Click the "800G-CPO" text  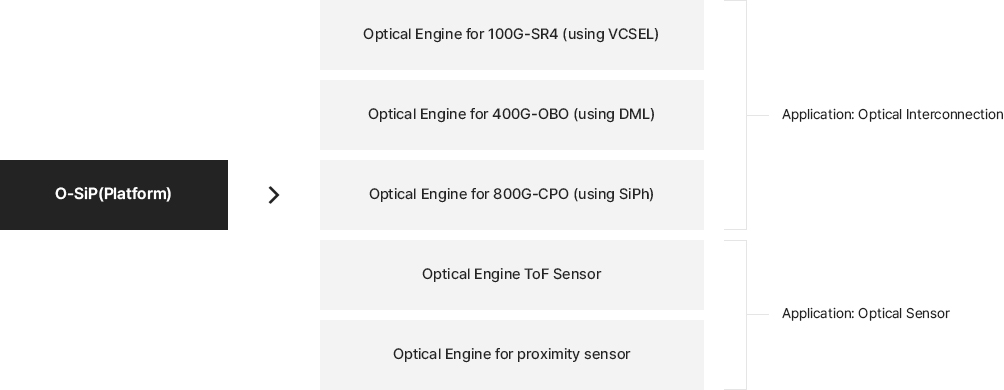[531, 195]
